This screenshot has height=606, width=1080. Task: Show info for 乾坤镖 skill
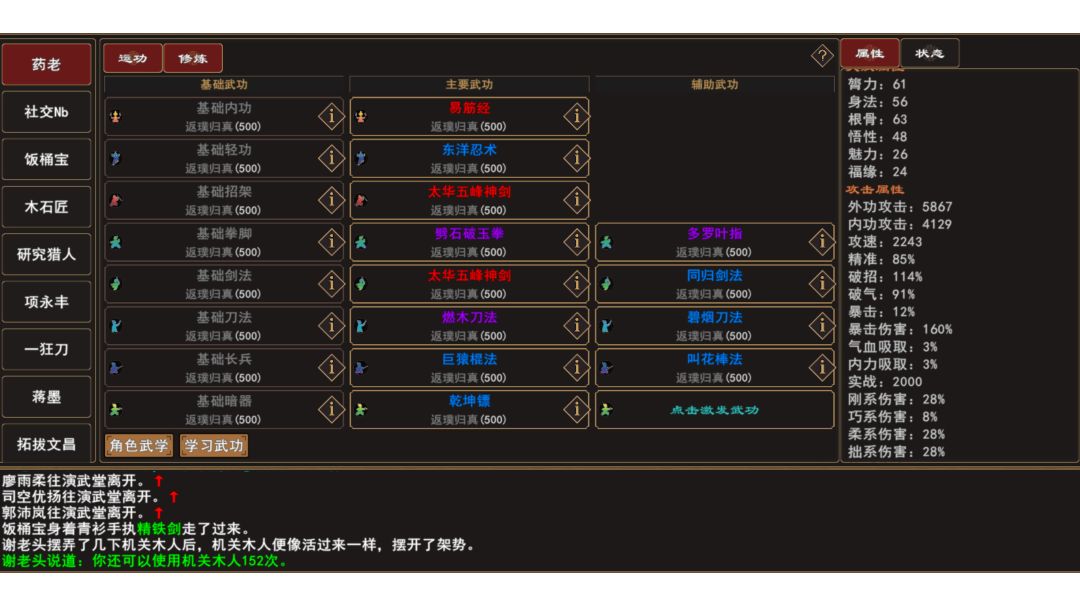(576, 410)
